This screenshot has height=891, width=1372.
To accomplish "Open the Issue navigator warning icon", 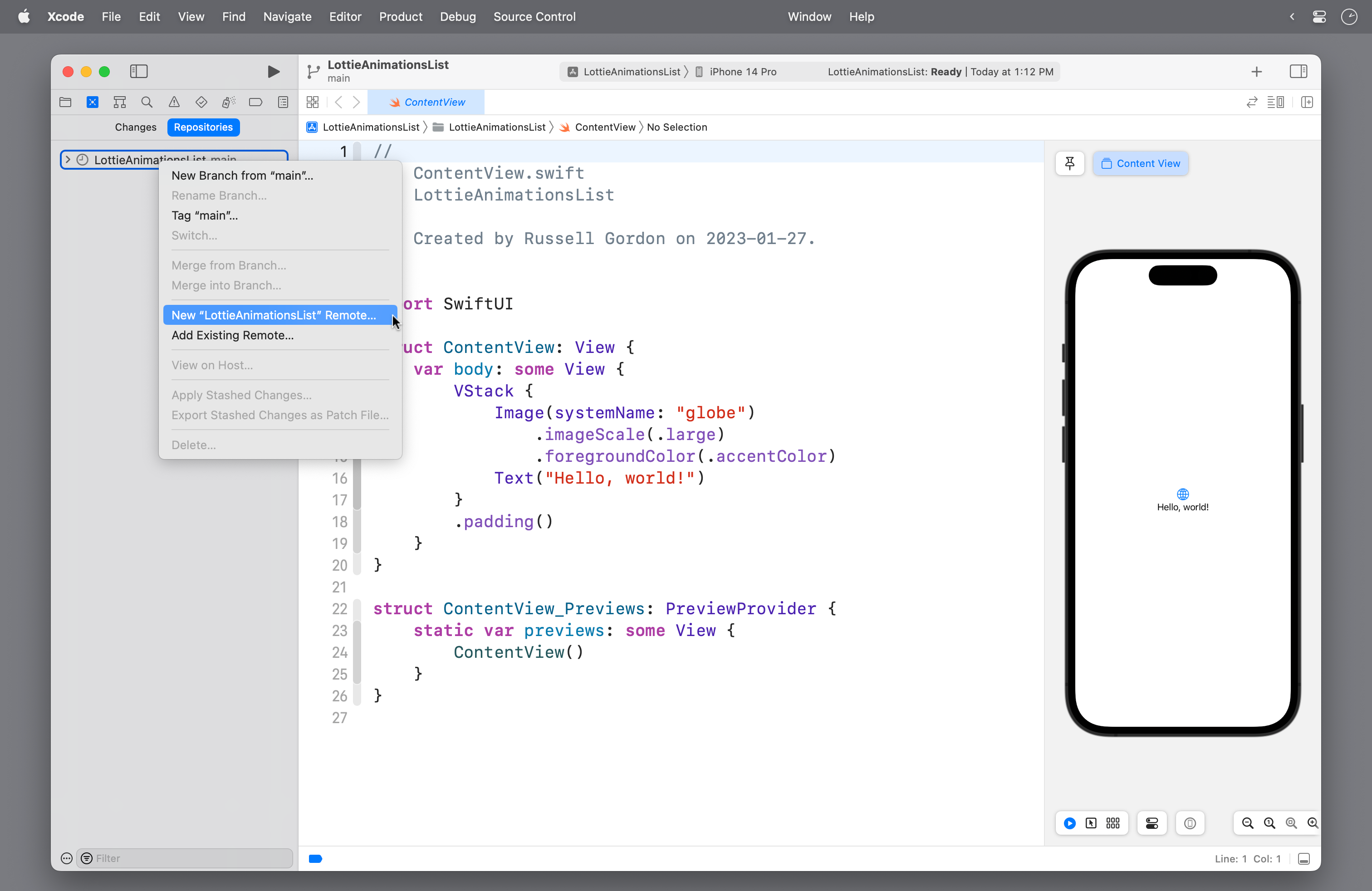I will click(x=174, y=103).
